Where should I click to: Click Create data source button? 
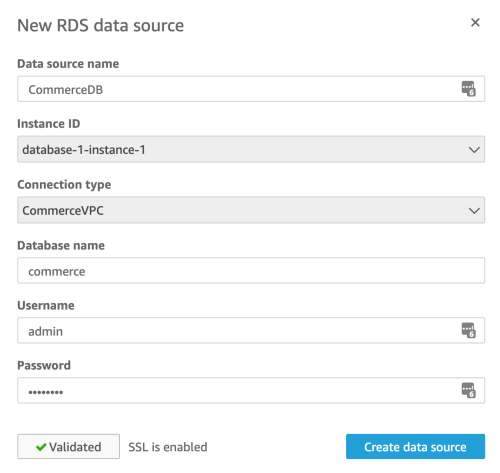415,447
